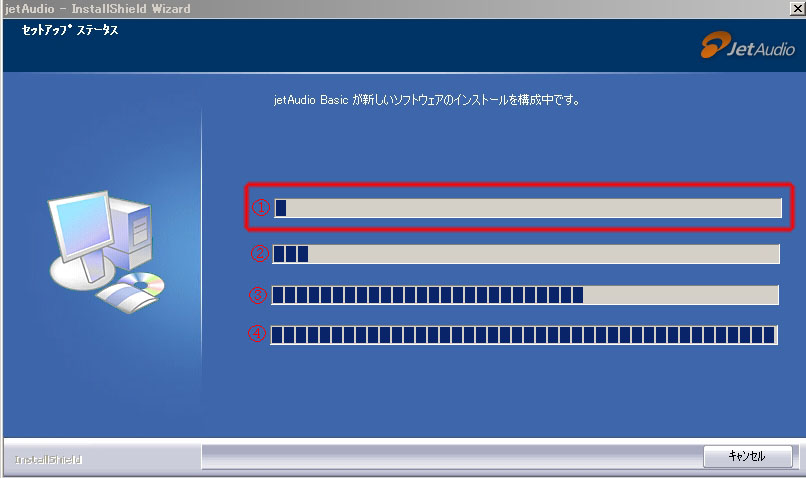Click the third progress bar, partly filled

[525, 295]
